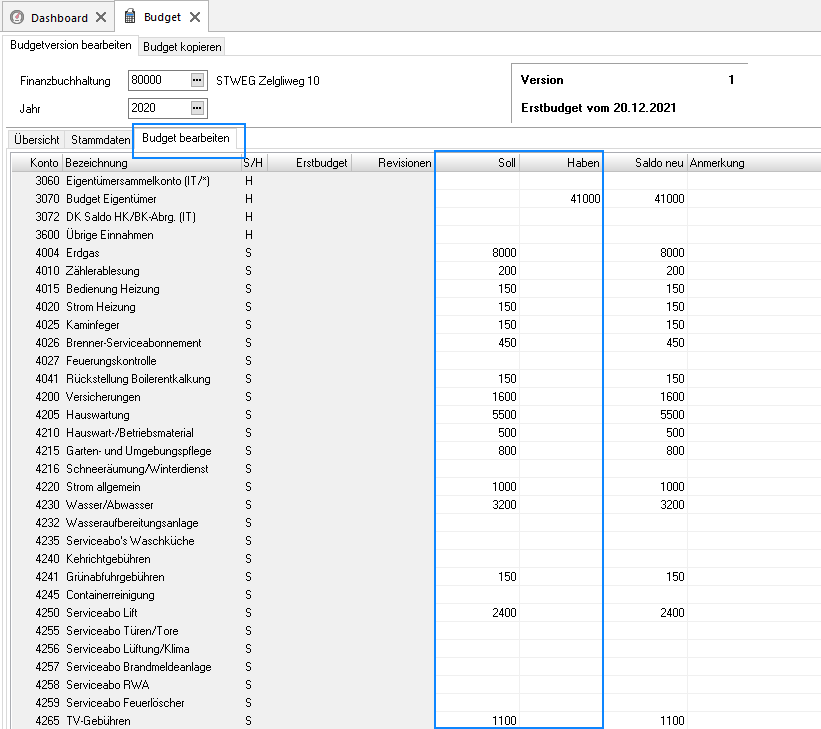Screen dimensions: 821x729
Task: Select row 4240 Kehrichtgebühren
Action: click(x=416, y=559)
